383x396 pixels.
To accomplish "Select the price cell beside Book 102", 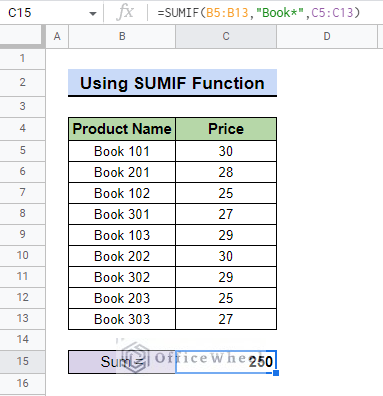I will [x=226, y=193].
